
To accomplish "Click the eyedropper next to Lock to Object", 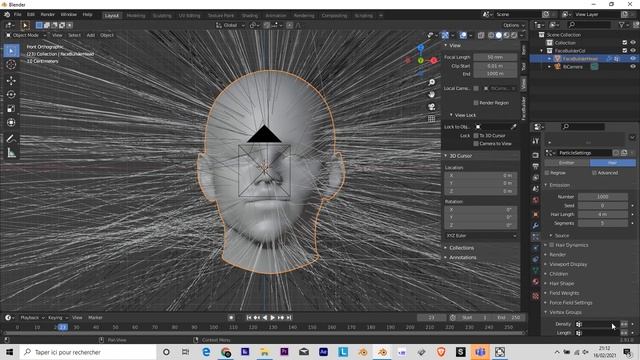I will [x=513, y=127].
